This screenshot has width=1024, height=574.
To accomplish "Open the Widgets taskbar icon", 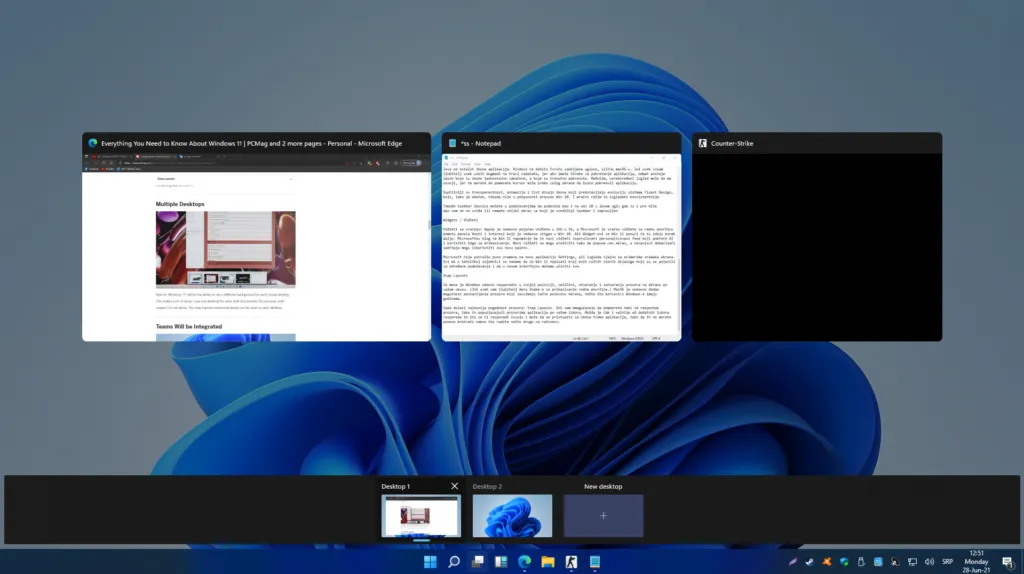I will click(501, 562).
